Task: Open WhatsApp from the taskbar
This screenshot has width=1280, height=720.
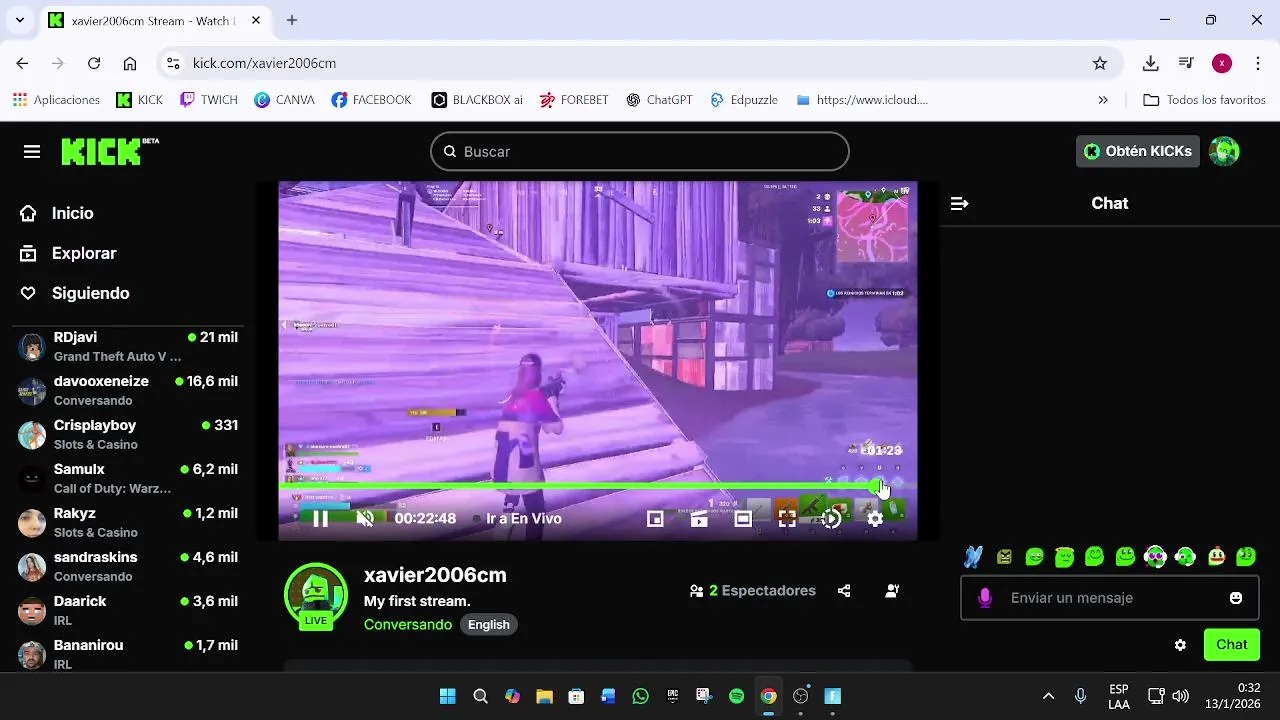Action: point(641,696)
